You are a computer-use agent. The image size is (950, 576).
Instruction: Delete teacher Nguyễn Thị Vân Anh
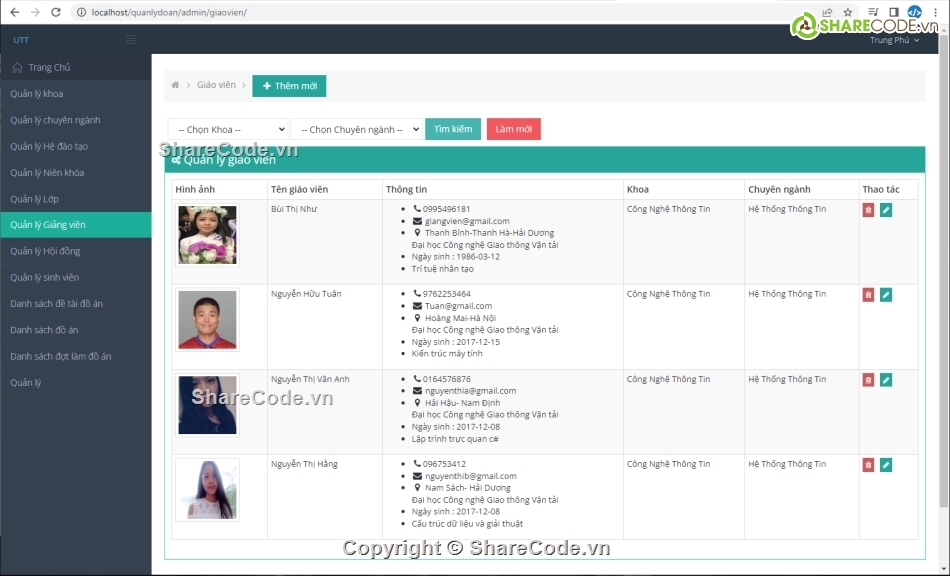868,380
